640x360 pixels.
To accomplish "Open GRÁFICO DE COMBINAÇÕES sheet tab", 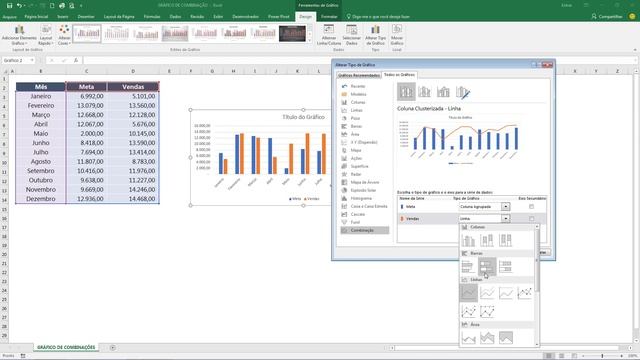I will coord(66,347).
